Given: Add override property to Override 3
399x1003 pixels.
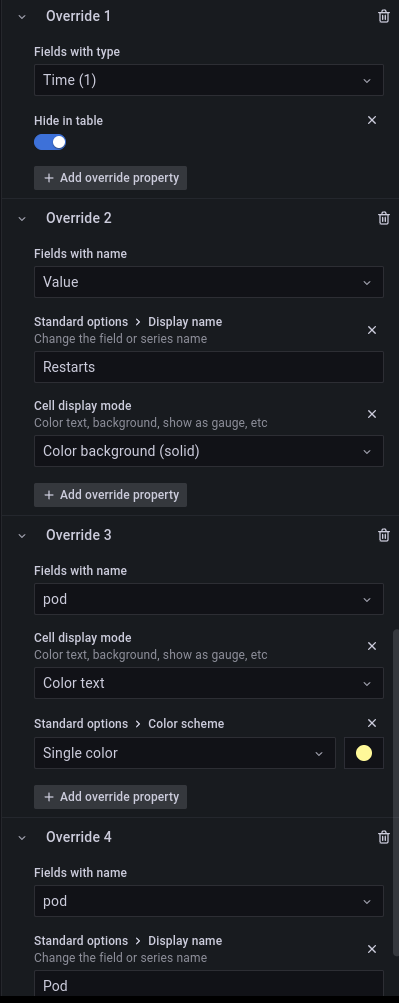Looking at the screenshot, I should (x=111, y=797).
